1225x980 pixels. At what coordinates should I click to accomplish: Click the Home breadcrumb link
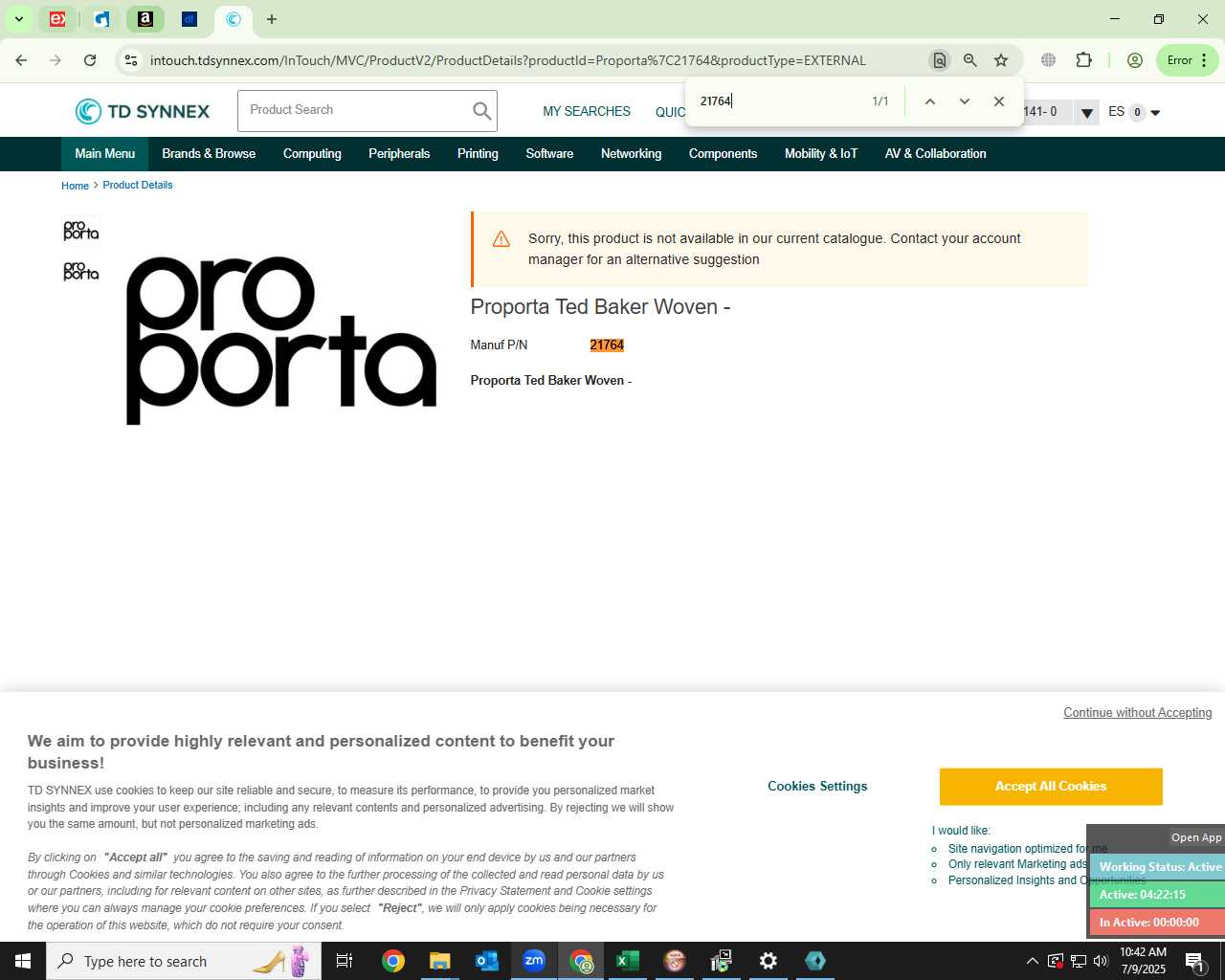pyautogui.click(x=75, y=186)
